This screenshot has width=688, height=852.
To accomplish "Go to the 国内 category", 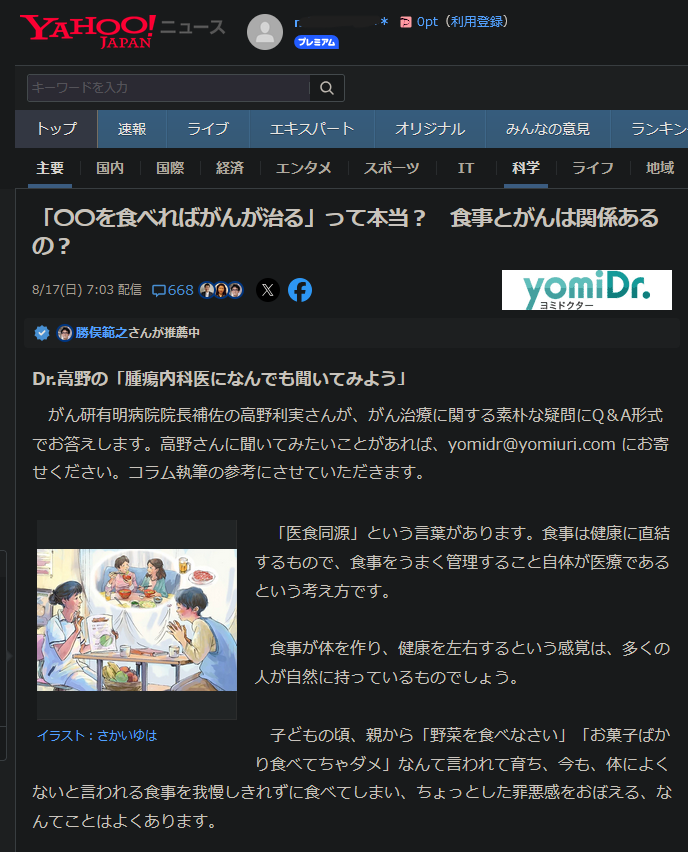I will (x=110, y=168).
